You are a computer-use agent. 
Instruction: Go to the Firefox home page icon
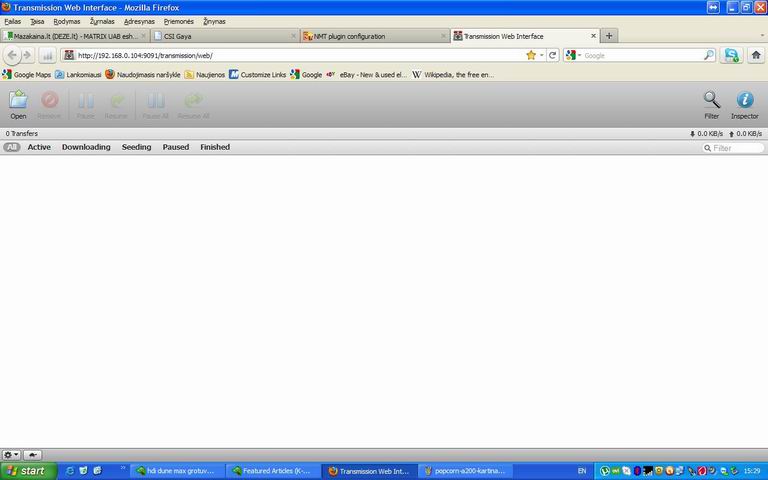point(756,55)
